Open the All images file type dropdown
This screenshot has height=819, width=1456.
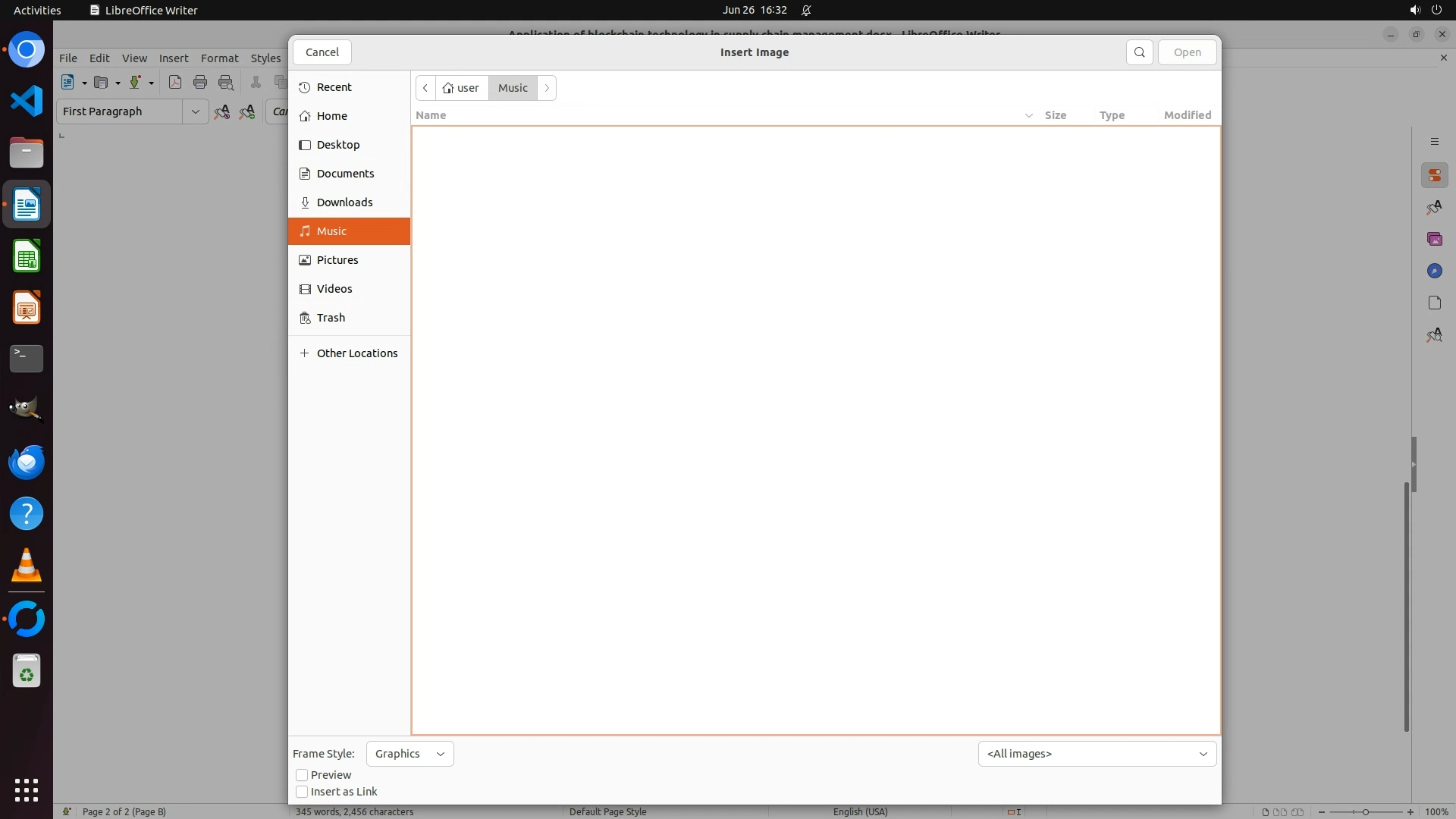tap(1097, 754)
